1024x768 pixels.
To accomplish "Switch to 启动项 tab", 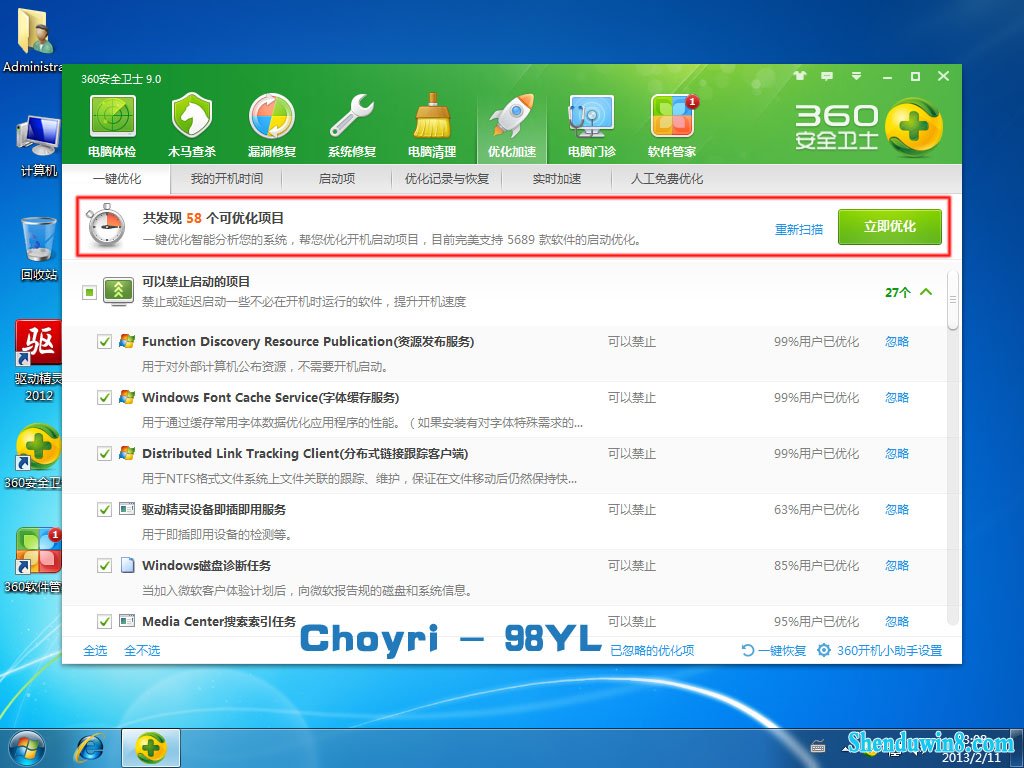I will coord(336,179).
